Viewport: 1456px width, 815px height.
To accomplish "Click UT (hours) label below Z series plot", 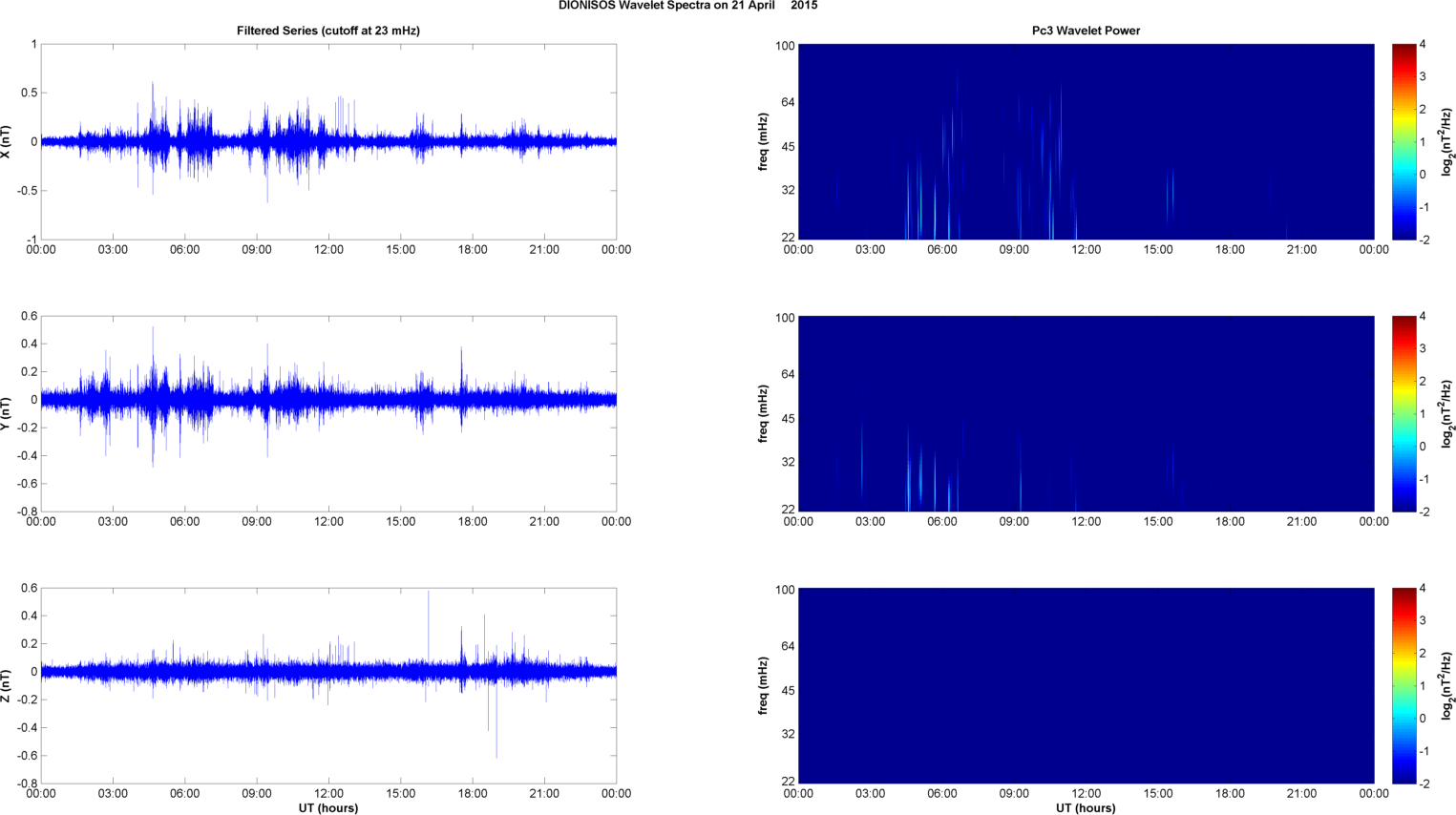I will click(x=328, y=808).
